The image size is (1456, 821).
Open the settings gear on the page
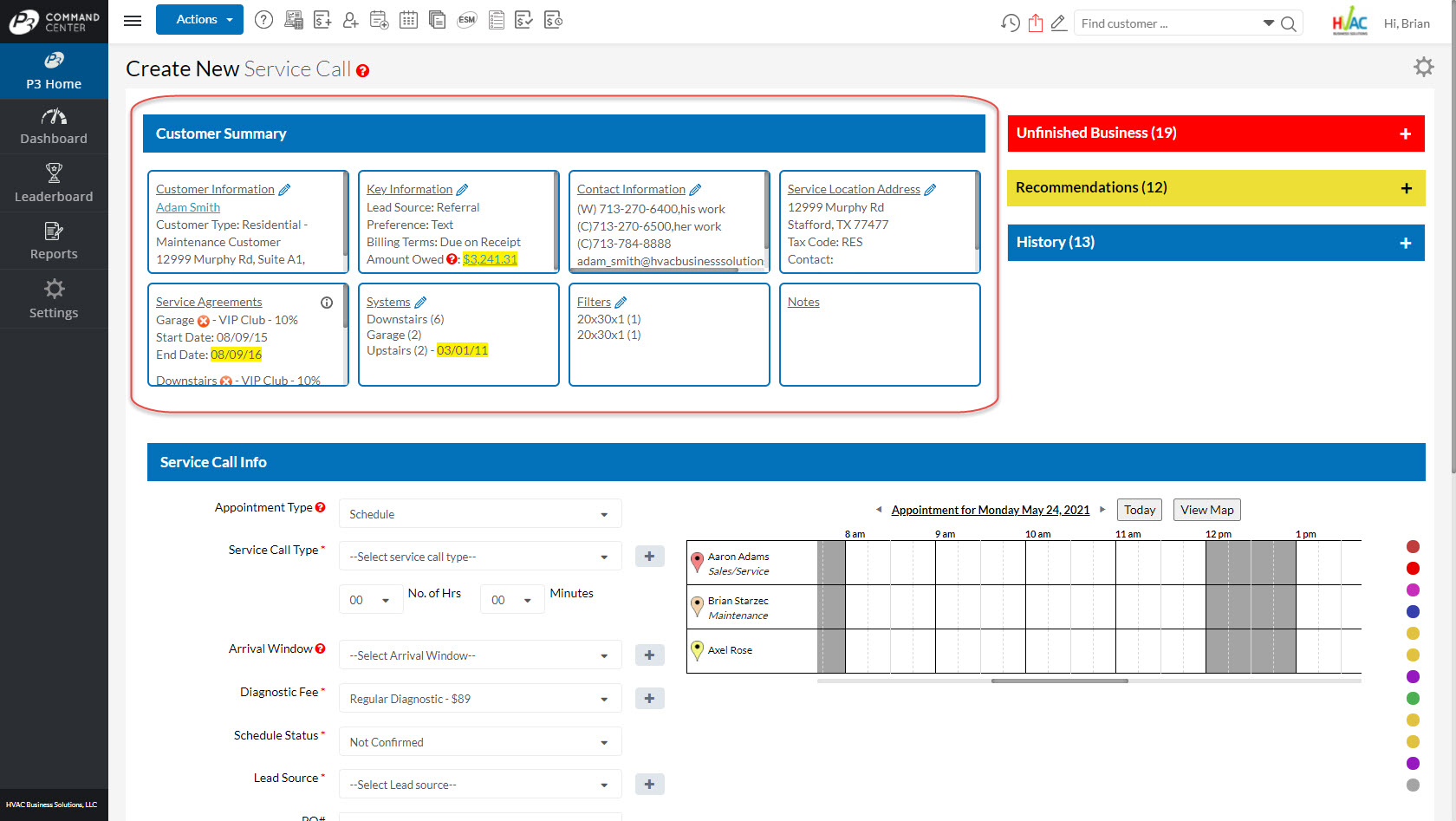(1423, 66)
